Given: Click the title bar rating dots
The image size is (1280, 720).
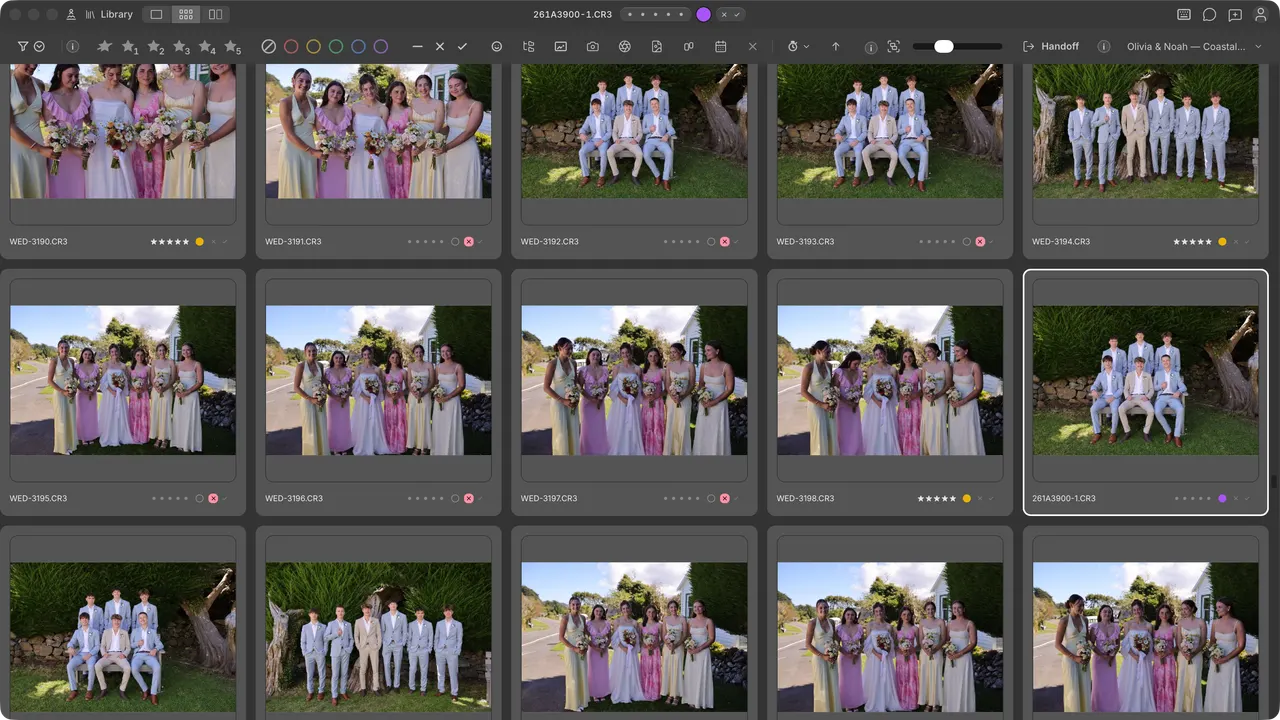Looking at the screenshot, I should tap(656, 14).
